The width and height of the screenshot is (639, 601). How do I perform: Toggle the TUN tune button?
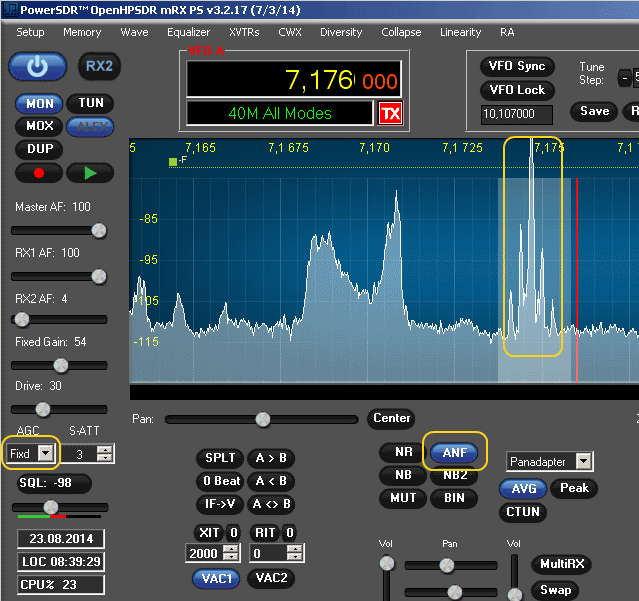(90, 103)
